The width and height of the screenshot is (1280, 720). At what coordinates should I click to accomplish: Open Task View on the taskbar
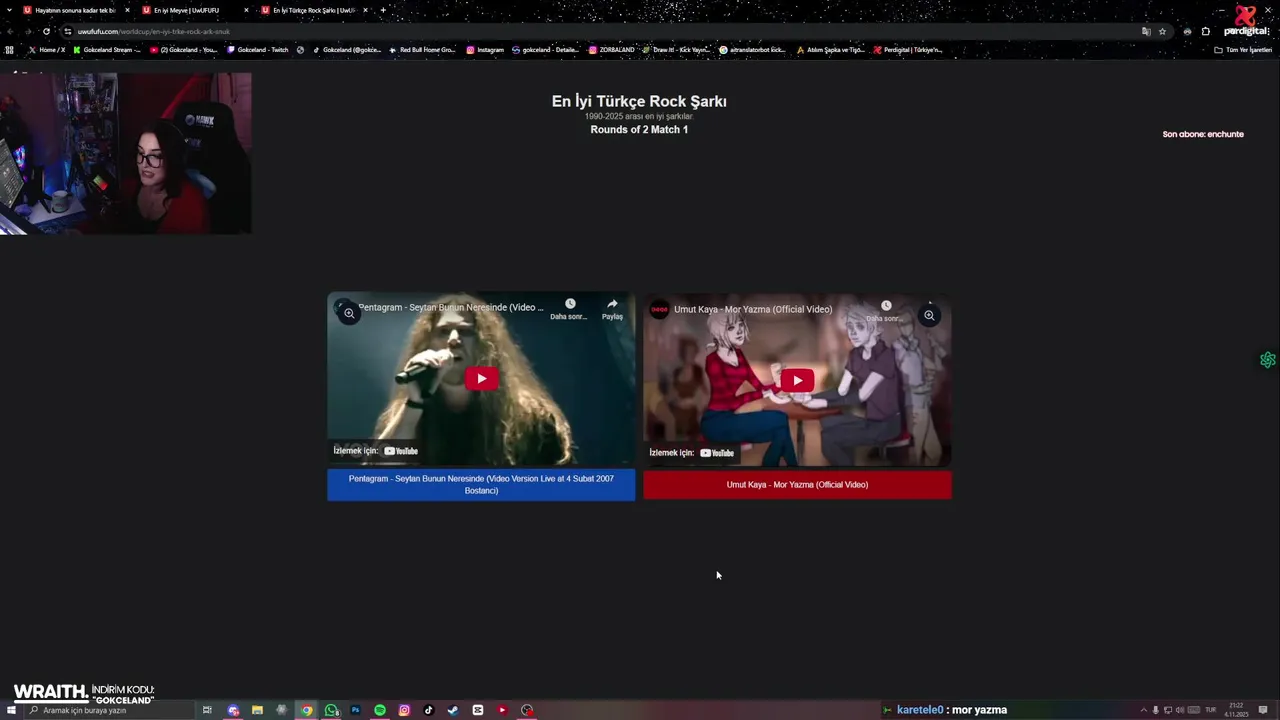point(207,710)
